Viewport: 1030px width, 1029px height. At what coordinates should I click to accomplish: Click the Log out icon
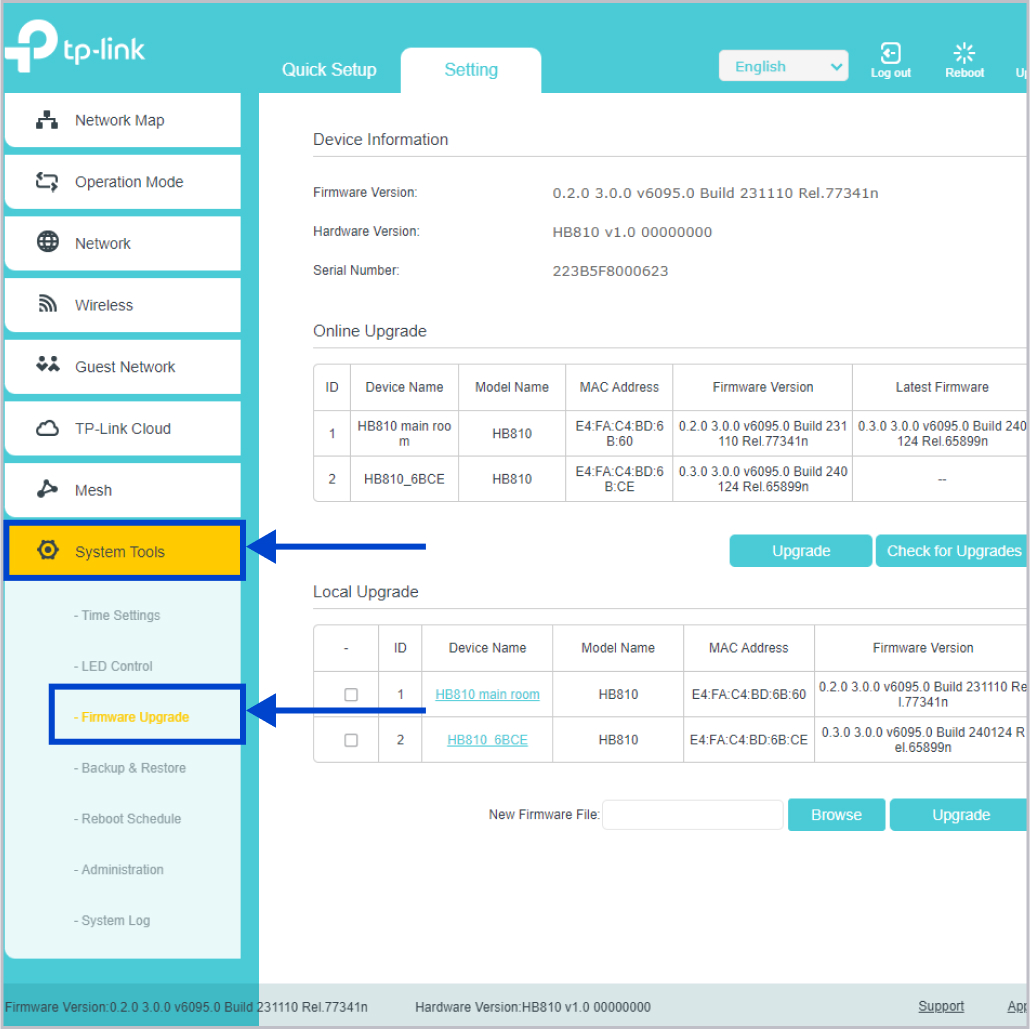[890, 53]
